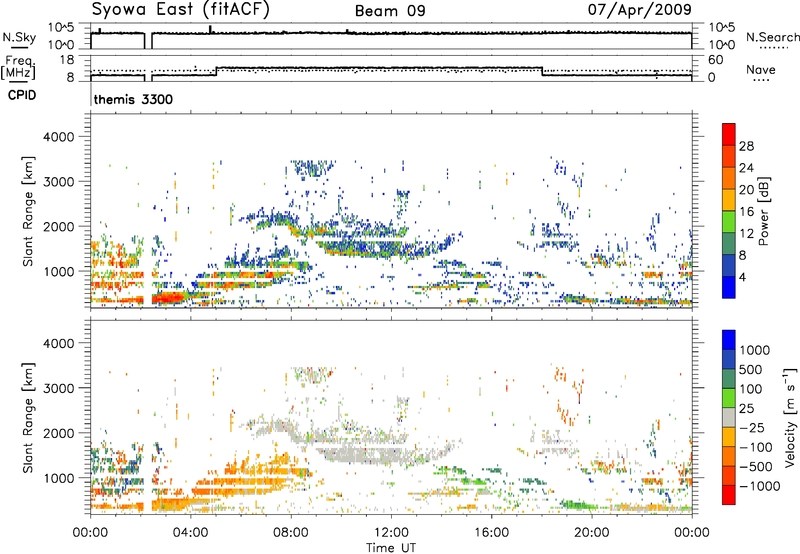Image resolution: width=800 pixels, height=554 pixels.
Task: Select the 'N.Sky' legend label
Action: click(x=19, y=37)
